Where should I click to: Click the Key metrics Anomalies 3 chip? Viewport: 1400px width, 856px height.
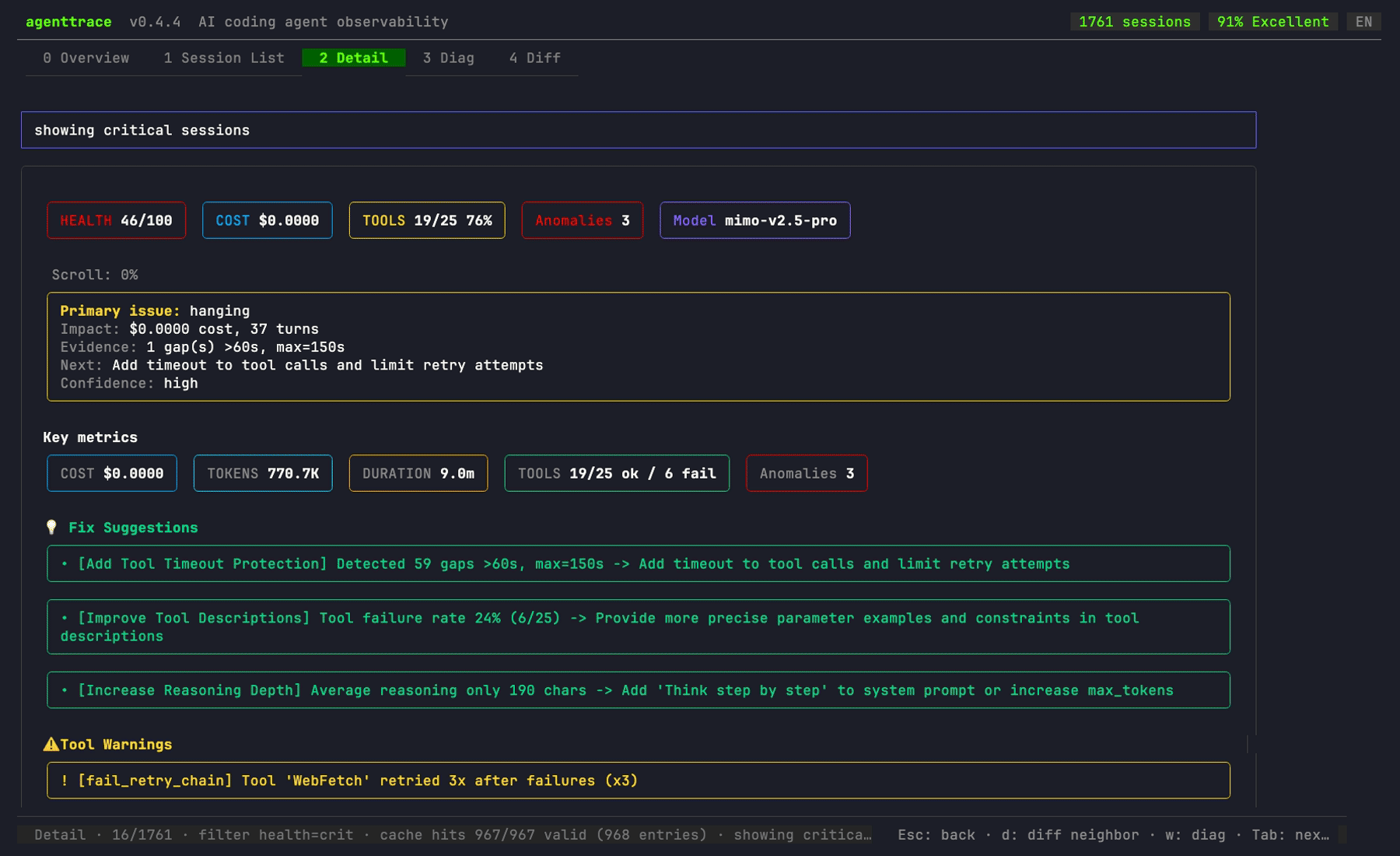pyautogui.click(x=807, y=473)
